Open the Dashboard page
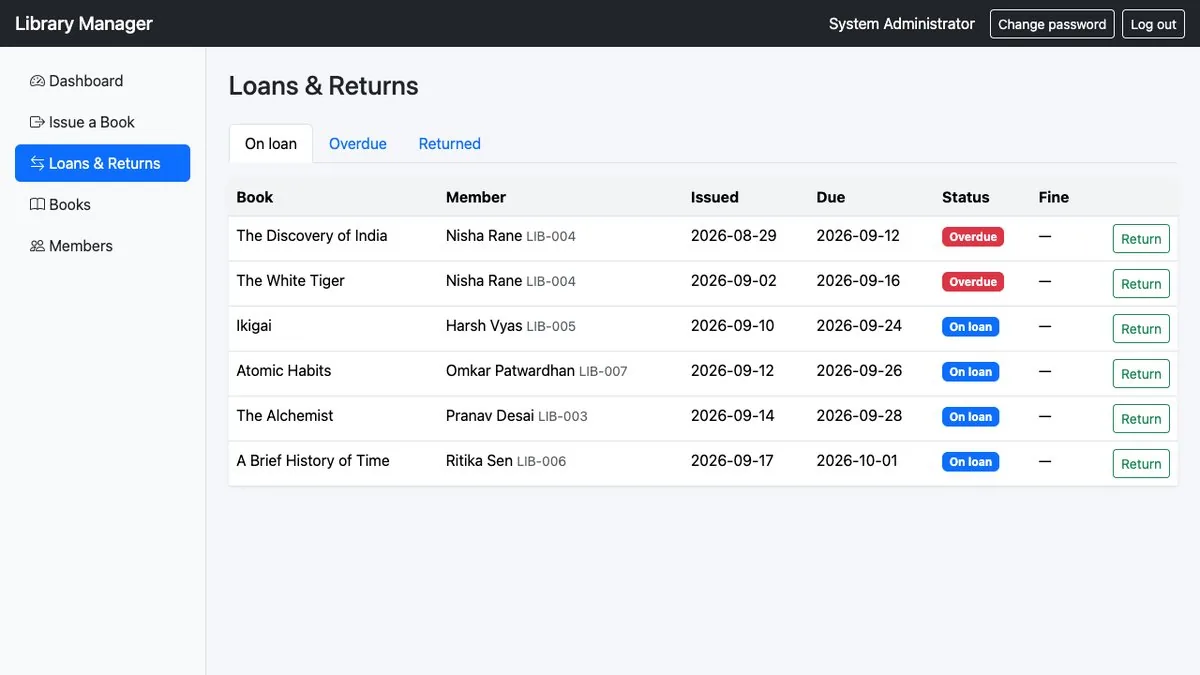1200x675 pixels. coord(102,81)
